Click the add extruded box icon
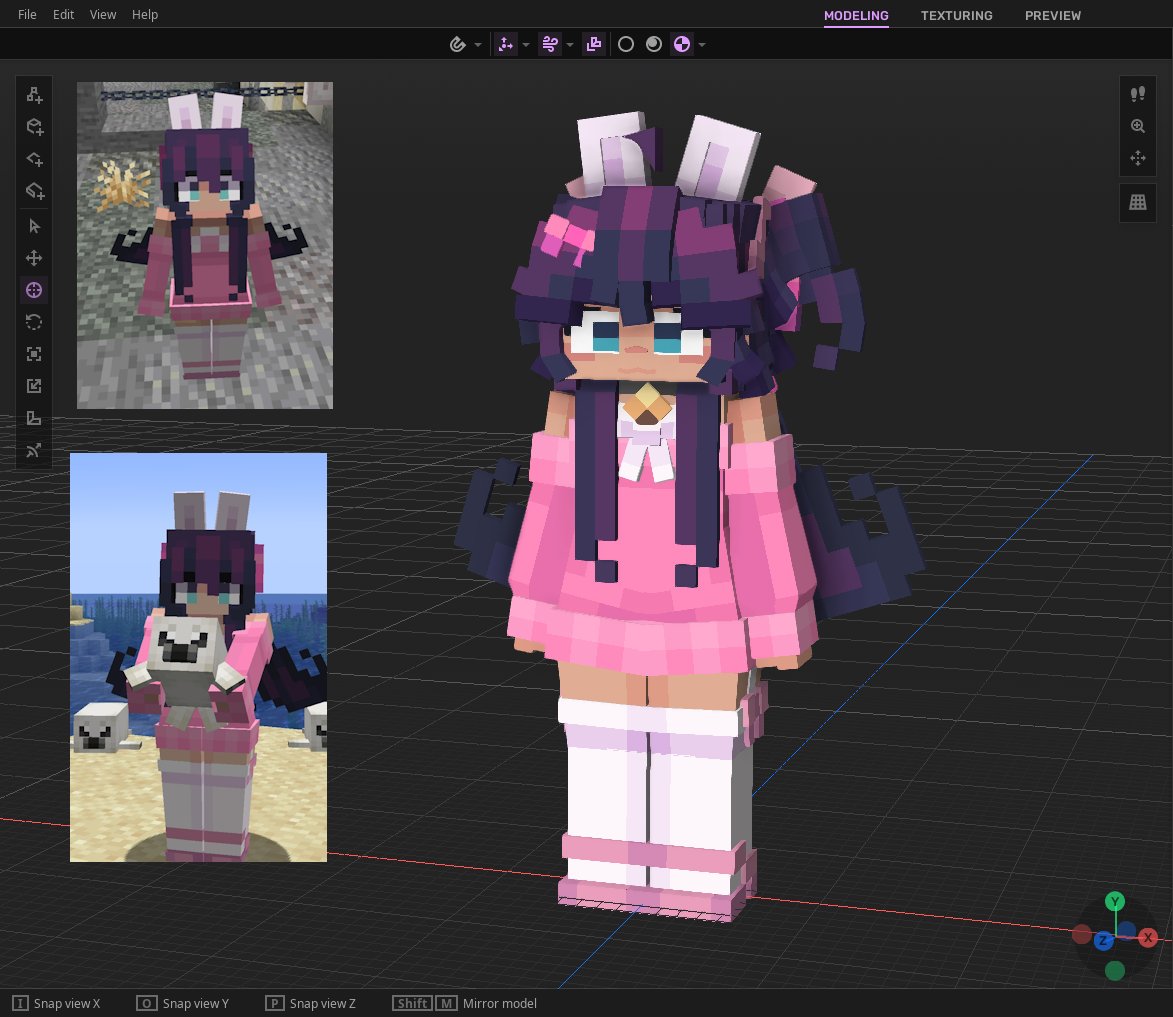1173x1017 pixels. [x=34, y=191]
